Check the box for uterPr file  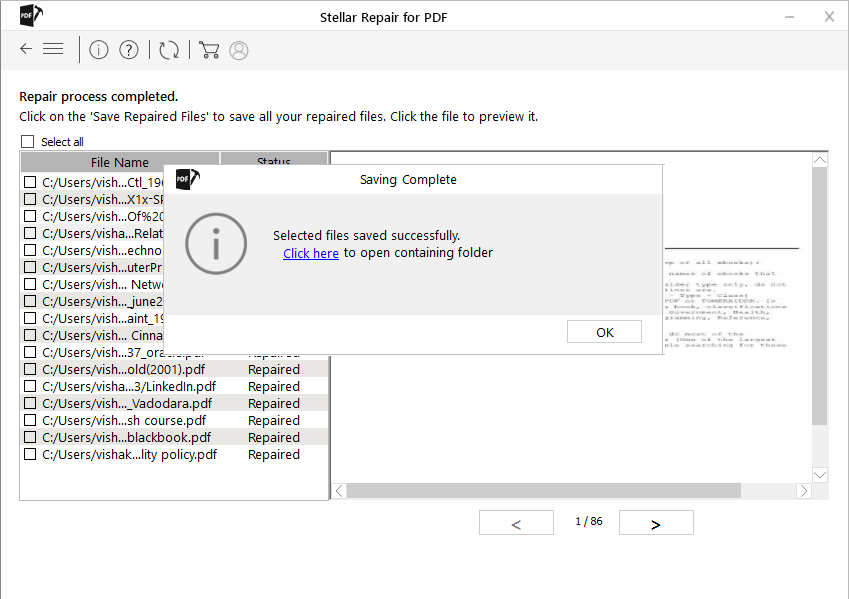(x=30, y=267)
